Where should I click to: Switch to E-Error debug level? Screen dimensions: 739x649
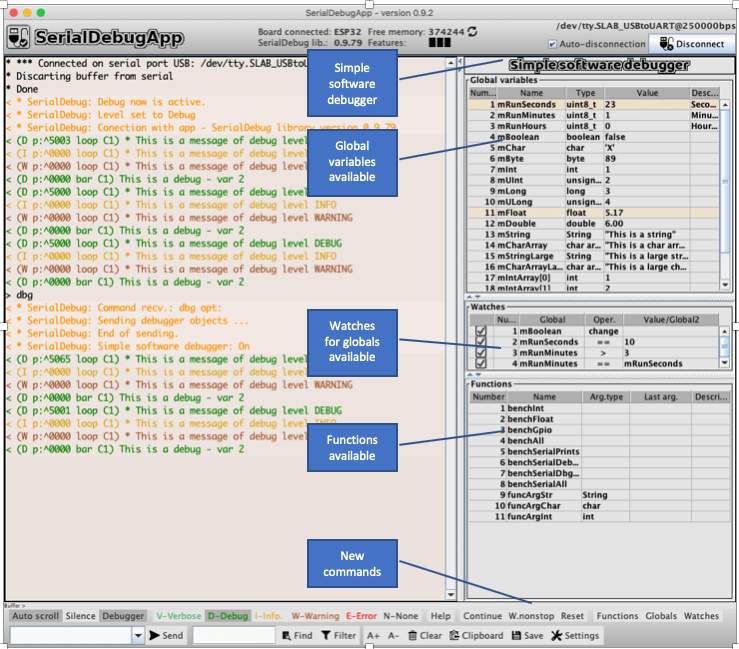coord(361,616)
